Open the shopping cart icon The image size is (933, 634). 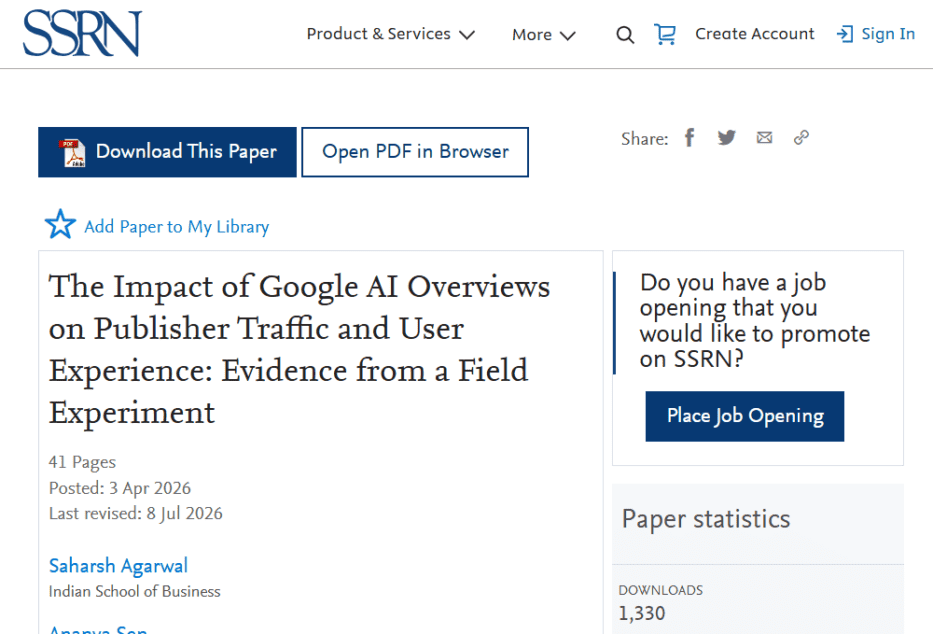[x=665, y=34]
